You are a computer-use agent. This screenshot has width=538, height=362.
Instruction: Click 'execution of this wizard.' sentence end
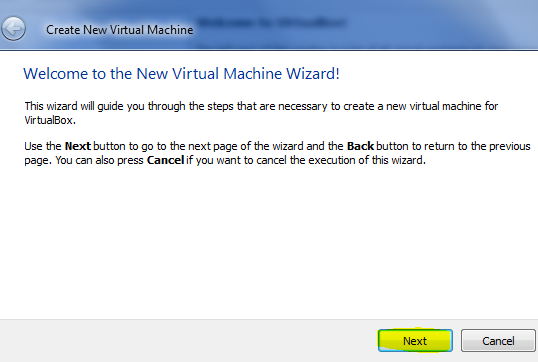coord(358,160)
